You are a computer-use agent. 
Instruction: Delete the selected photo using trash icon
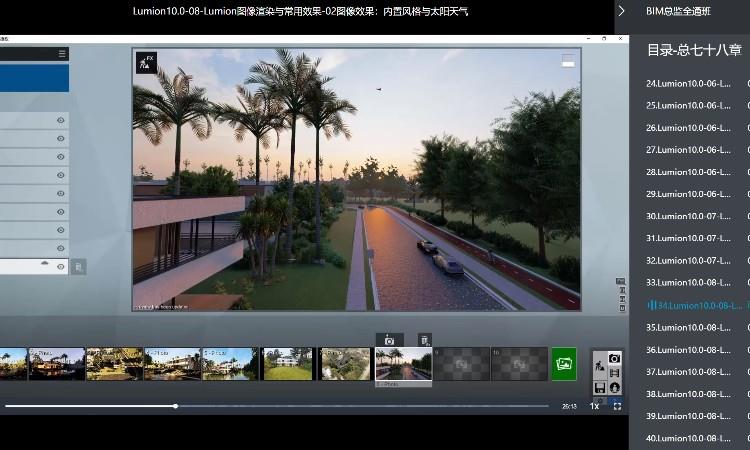[x=424, y=340]
